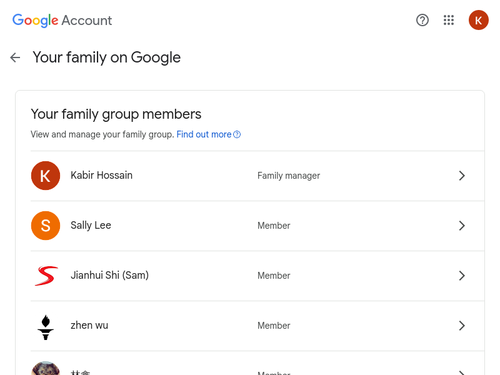This screenshot has height=375, width=500.
Task: Open the Google apps grid icon
Action: pyautogui.click(x=449, y=20)
